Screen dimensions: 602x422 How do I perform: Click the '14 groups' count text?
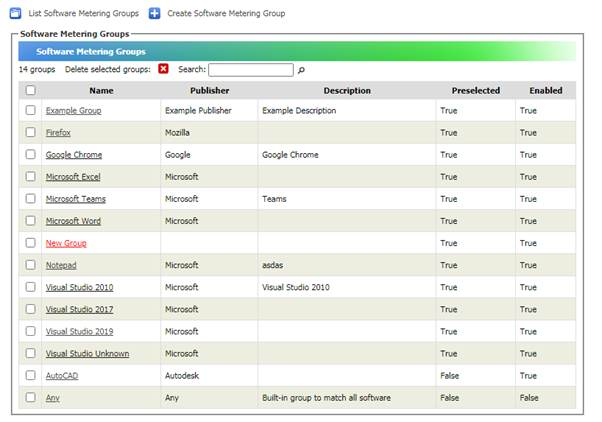click(37, 70)
